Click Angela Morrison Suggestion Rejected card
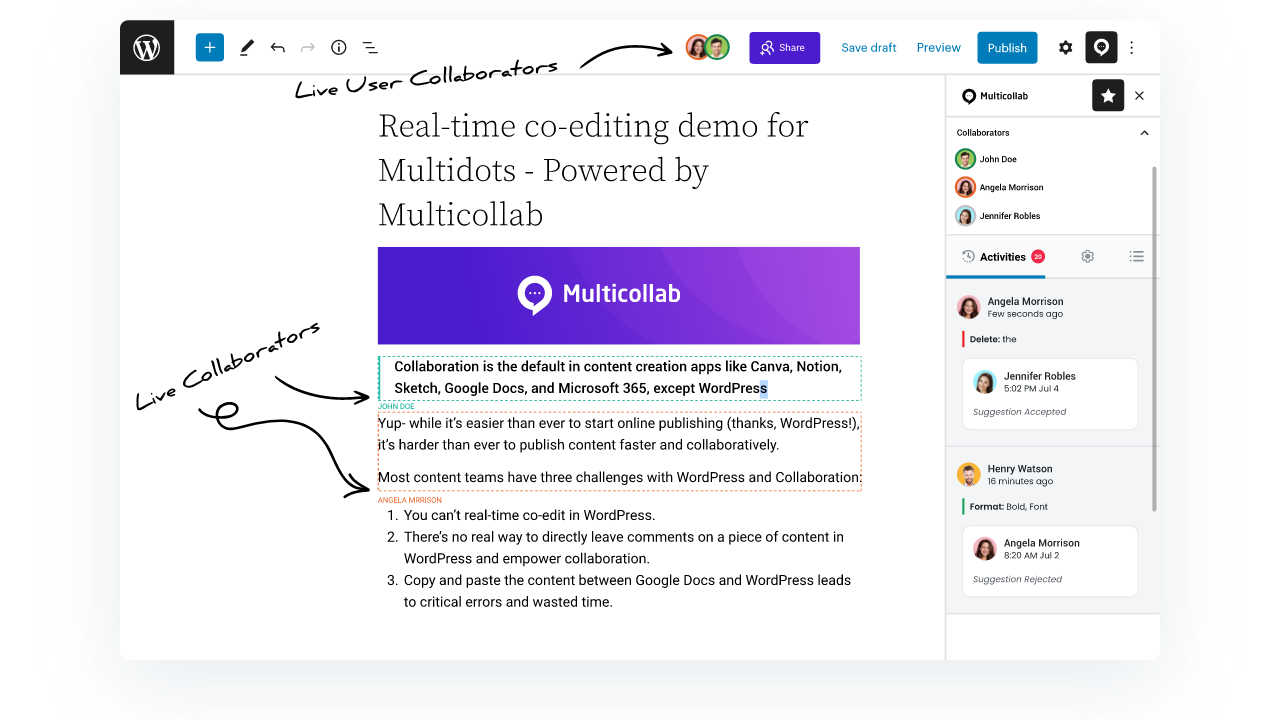 click(1050, 561)
